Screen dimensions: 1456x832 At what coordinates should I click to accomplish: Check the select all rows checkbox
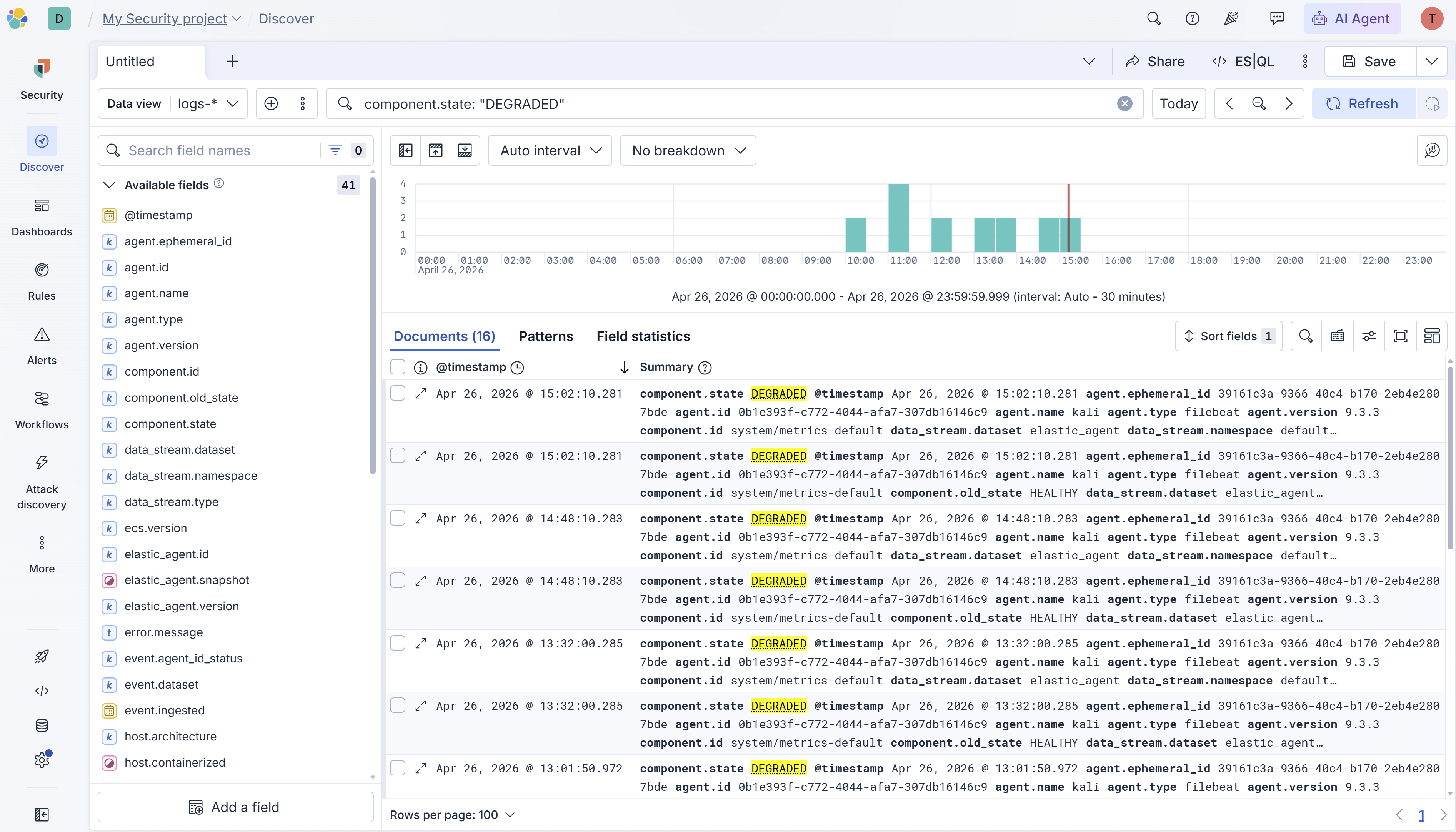tap(398, 367)
